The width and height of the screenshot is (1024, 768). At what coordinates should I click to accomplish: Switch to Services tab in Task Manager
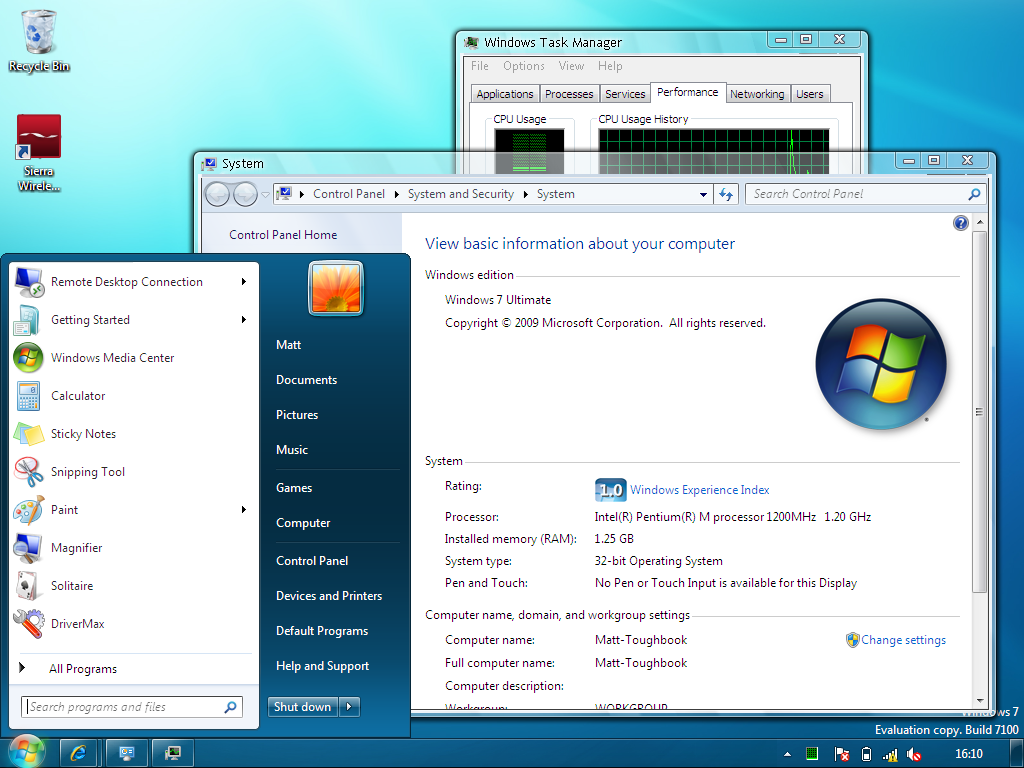click(625, 94)
